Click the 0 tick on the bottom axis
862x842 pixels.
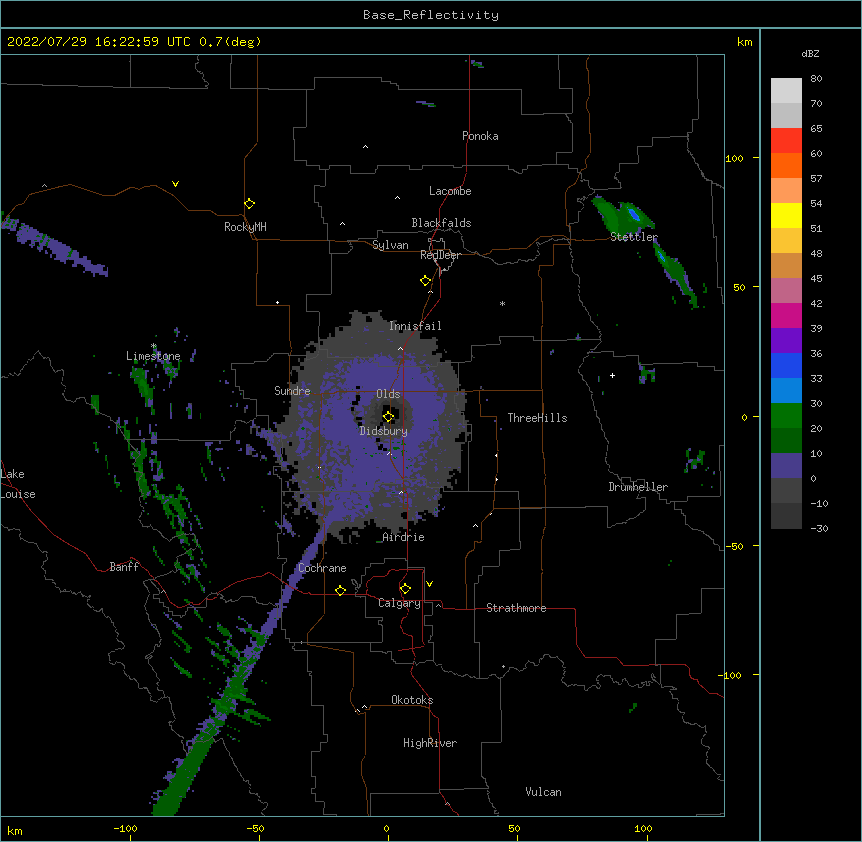click(x=386, y=828)
